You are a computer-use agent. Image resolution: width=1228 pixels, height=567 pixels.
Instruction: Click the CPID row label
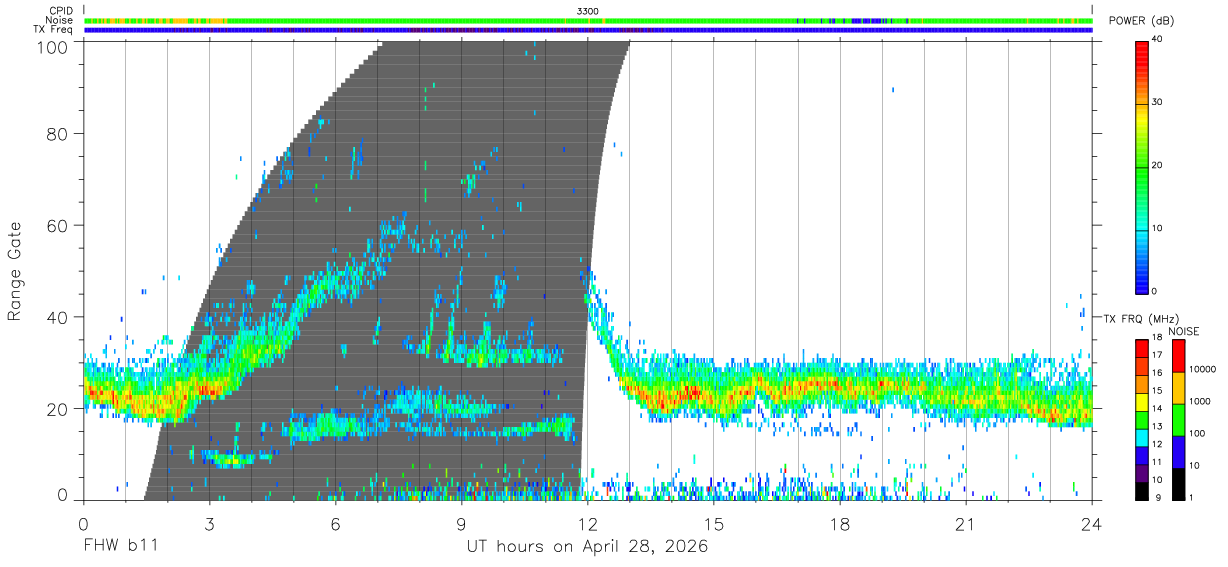[60, 11]
